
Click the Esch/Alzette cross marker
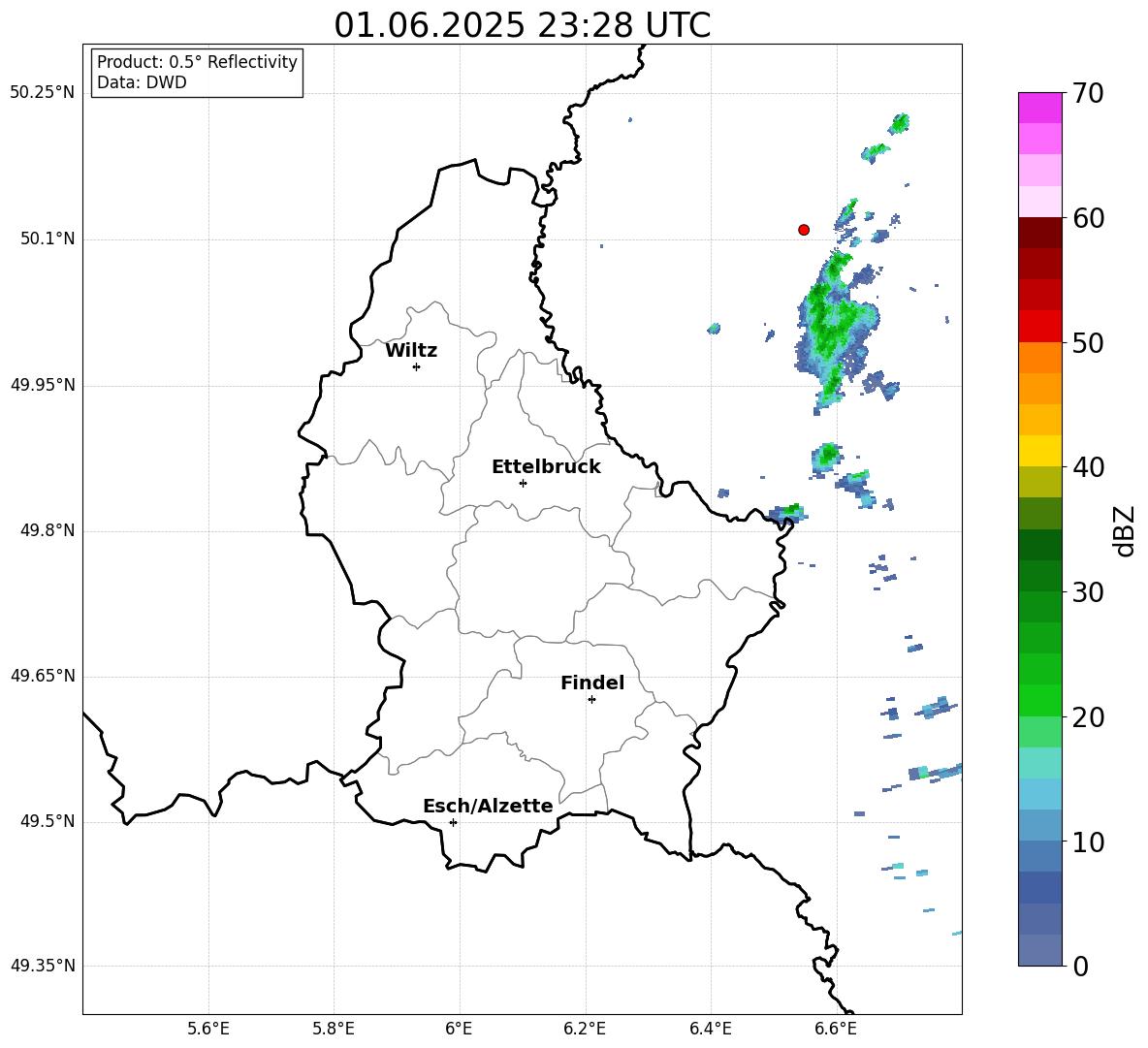pyautogui.click(x=453, y=822)
